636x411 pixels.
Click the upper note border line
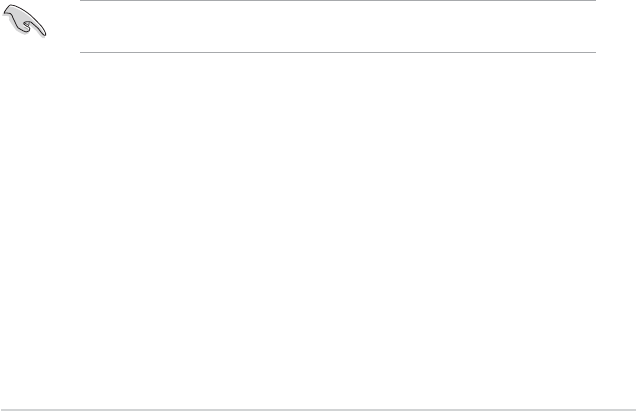[338, 0]
